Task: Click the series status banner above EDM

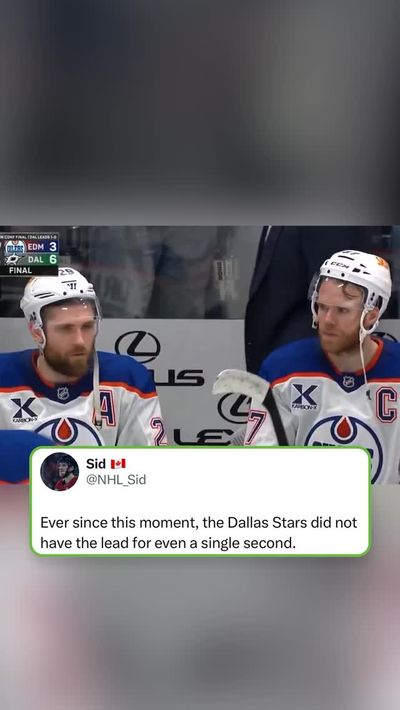Action: point(29,236)
